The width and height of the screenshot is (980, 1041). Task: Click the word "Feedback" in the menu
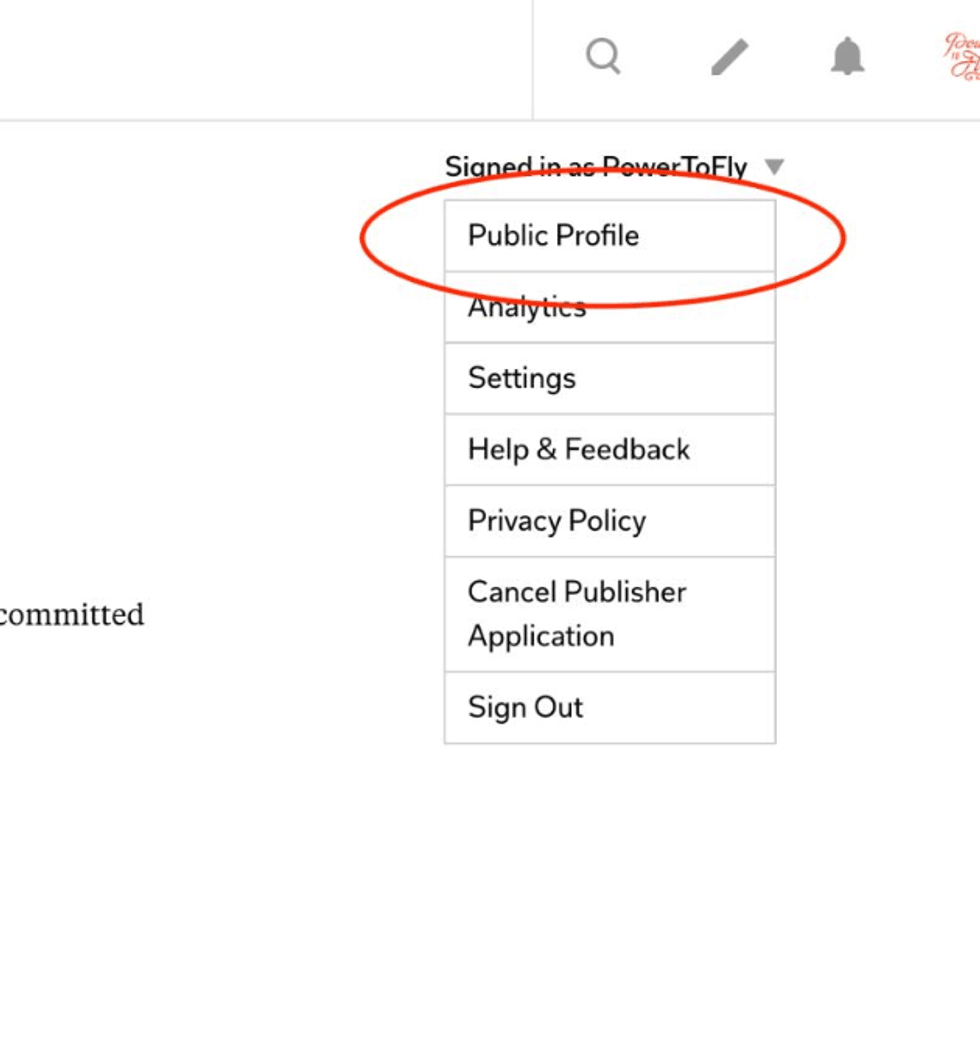[627, 449]
